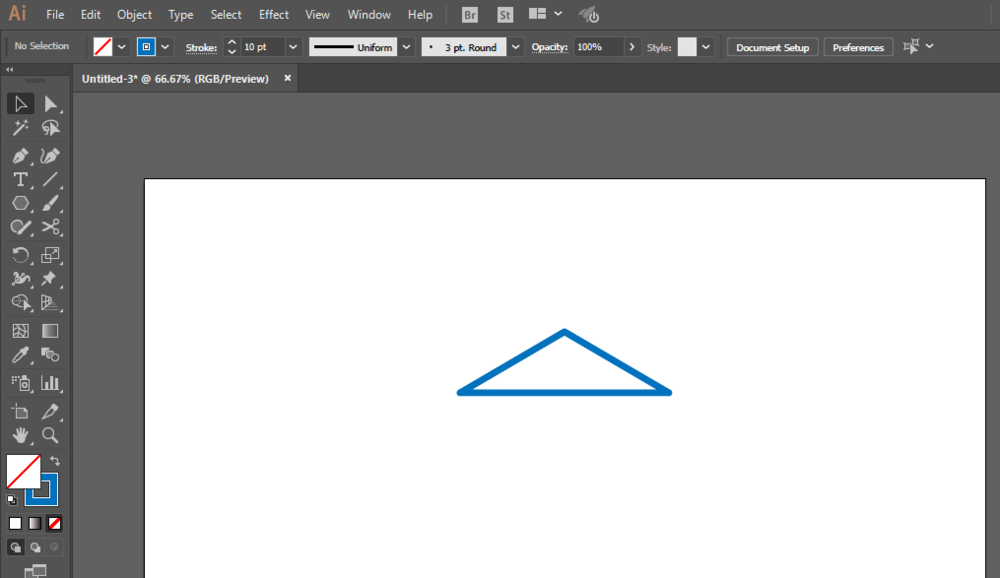Swap fill and stroke colors
The height and width of the screenshot is (578, 1000).
55,461
